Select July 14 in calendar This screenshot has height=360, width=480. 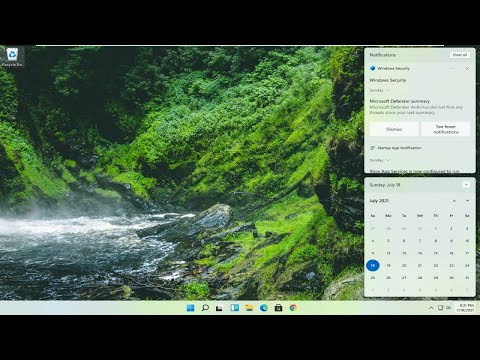coord(420,253)
